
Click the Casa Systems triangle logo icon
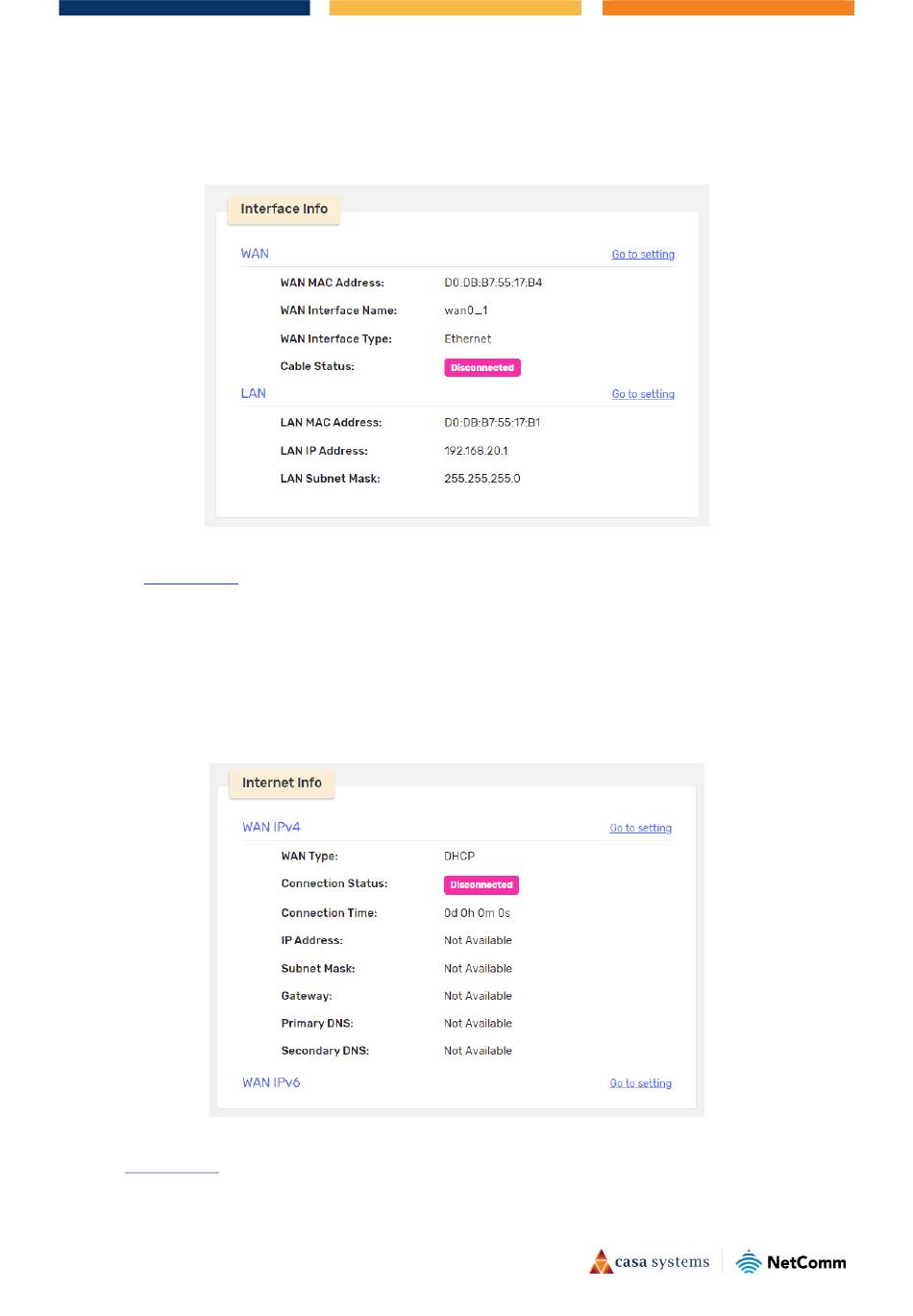[602, 1261]
